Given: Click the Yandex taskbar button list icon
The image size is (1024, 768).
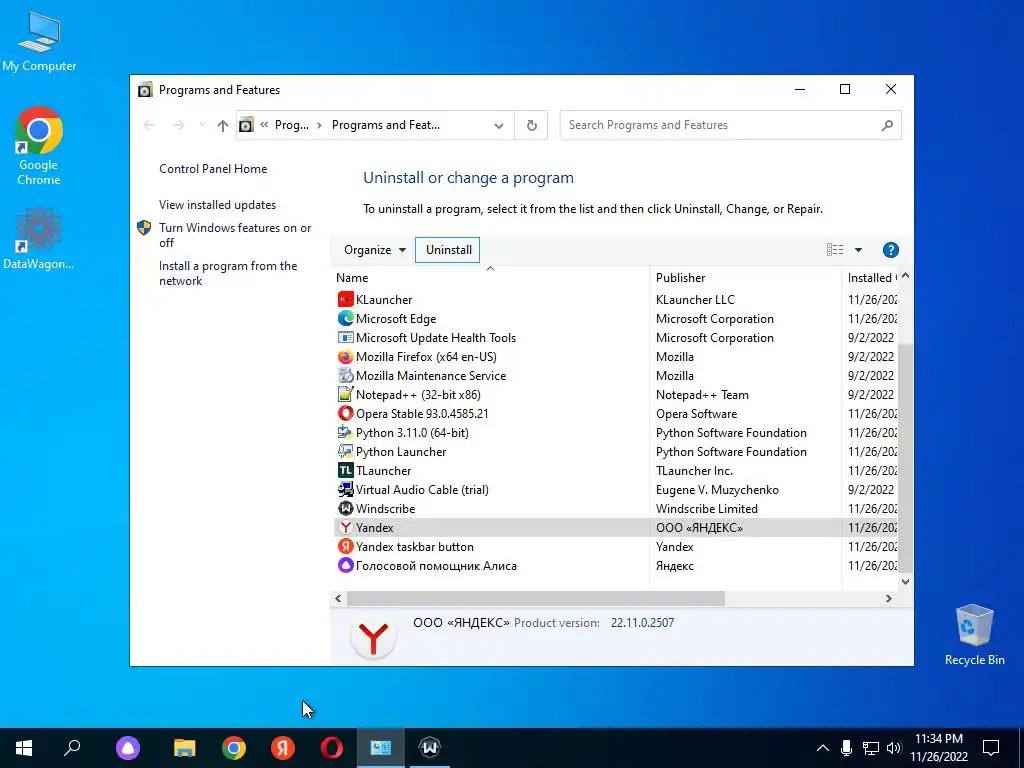Looking at the screenshot, I should pyautogui.click(x=345, y=547).
